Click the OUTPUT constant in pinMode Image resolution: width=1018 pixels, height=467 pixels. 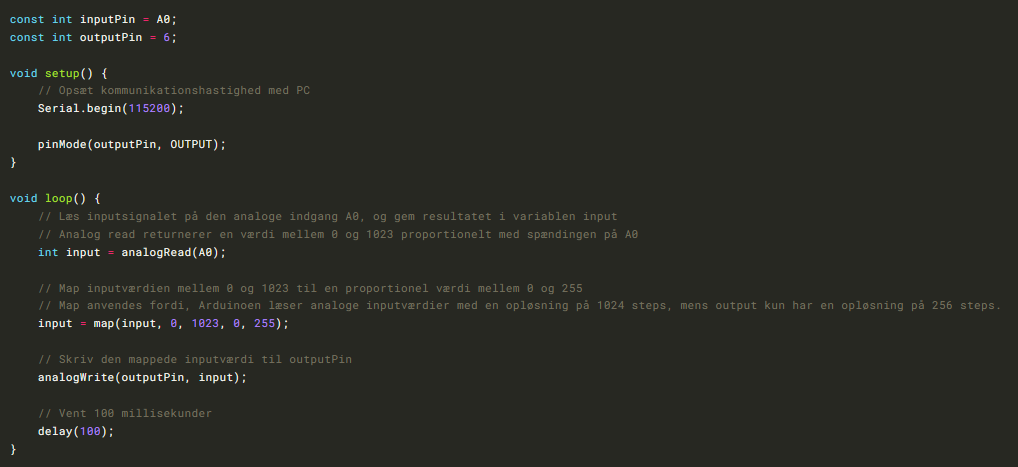pyautogui.click(x=194, y=144)
